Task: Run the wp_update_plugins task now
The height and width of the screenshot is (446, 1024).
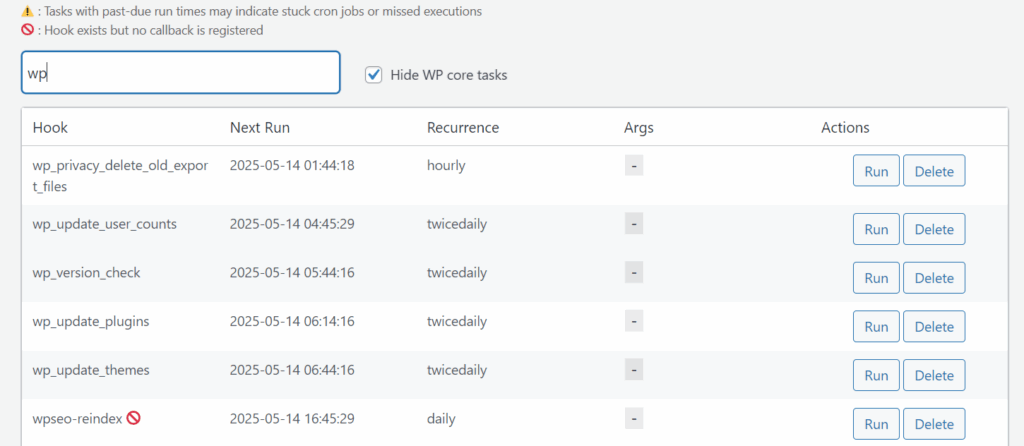Action: 876,327
